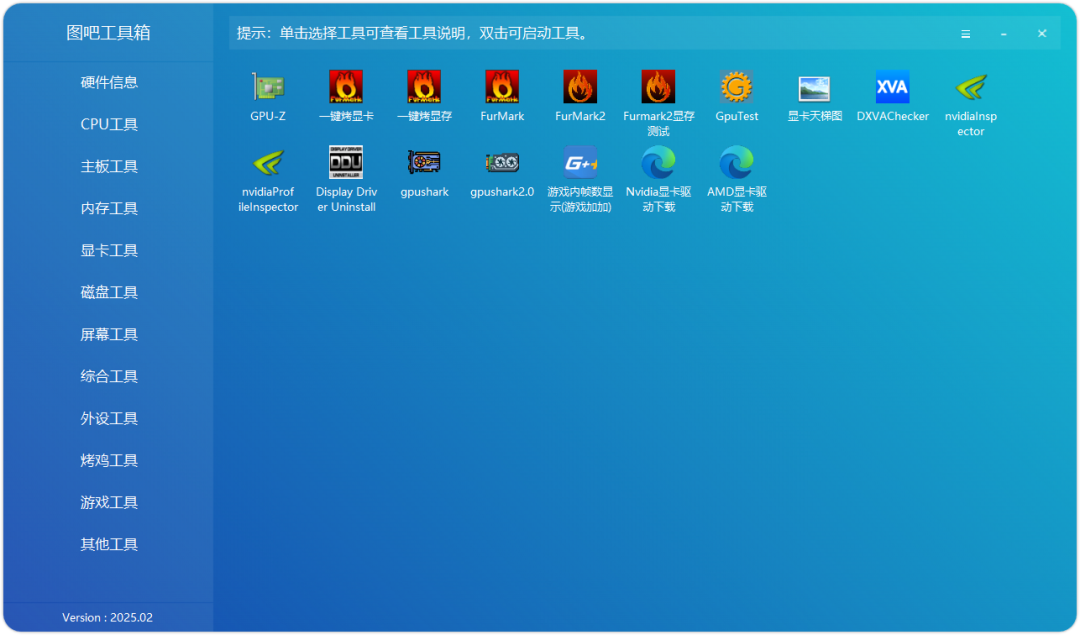Click the 图吧工具箱 title text
The height and width of the screenshot is (635, 1080).
click(108, 33)
